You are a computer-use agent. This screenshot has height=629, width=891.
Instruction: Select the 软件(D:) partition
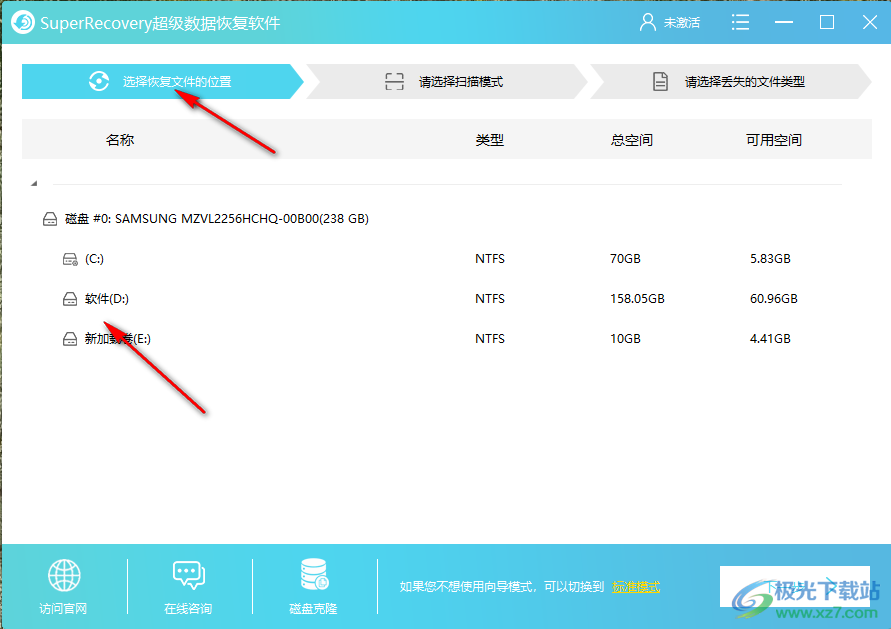point(107,299)
